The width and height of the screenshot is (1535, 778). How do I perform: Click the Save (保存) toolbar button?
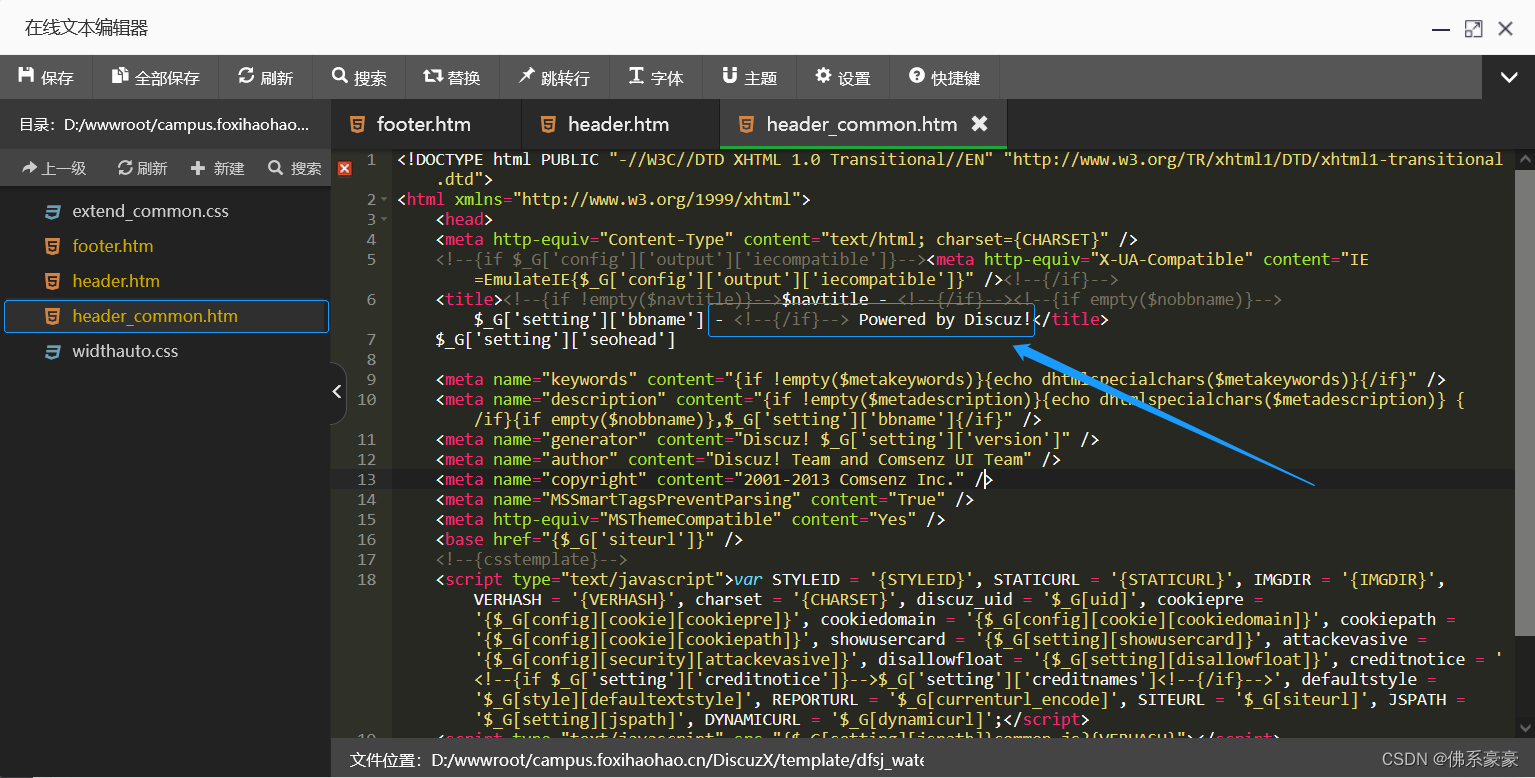coord(46,77)
